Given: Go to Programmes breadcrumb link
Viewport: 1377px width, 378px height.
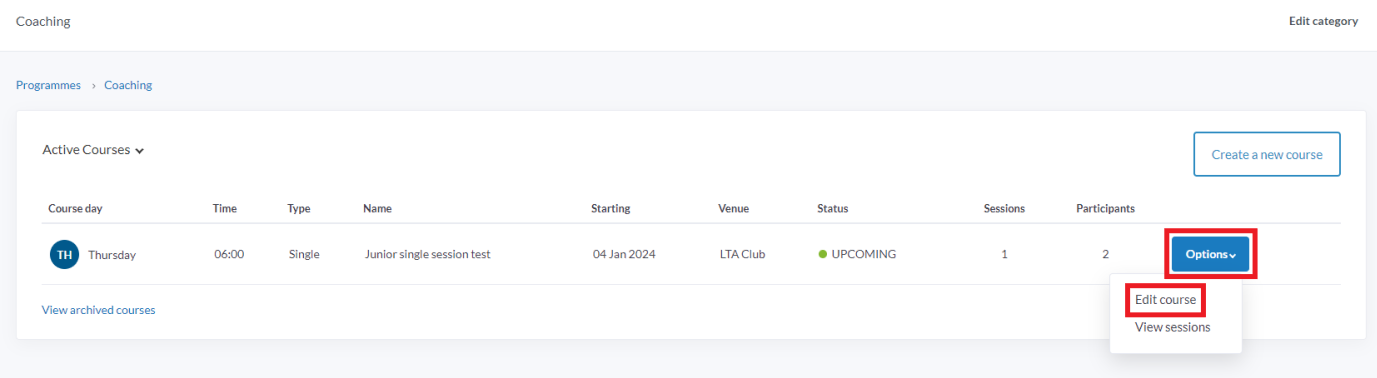Looking at the screenshot, I should (48, 85).
